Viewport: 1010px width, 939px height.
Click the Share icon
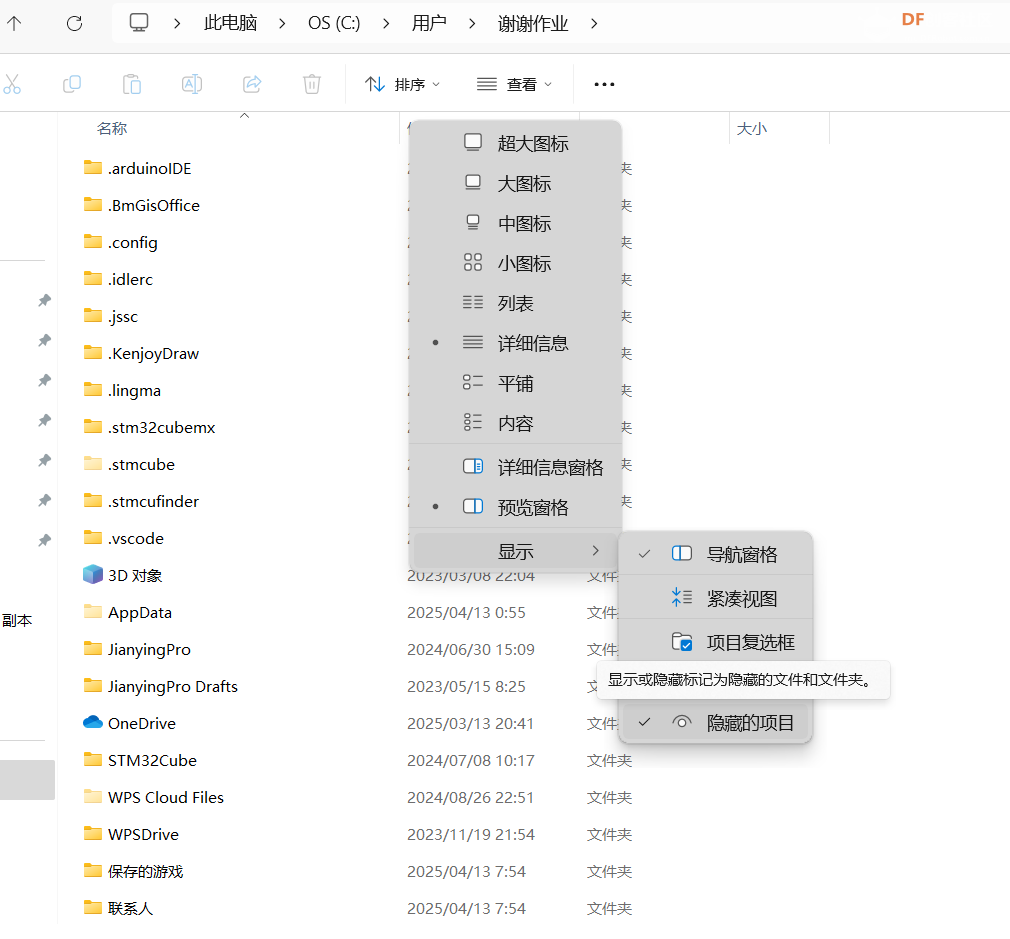coord(251,84)
